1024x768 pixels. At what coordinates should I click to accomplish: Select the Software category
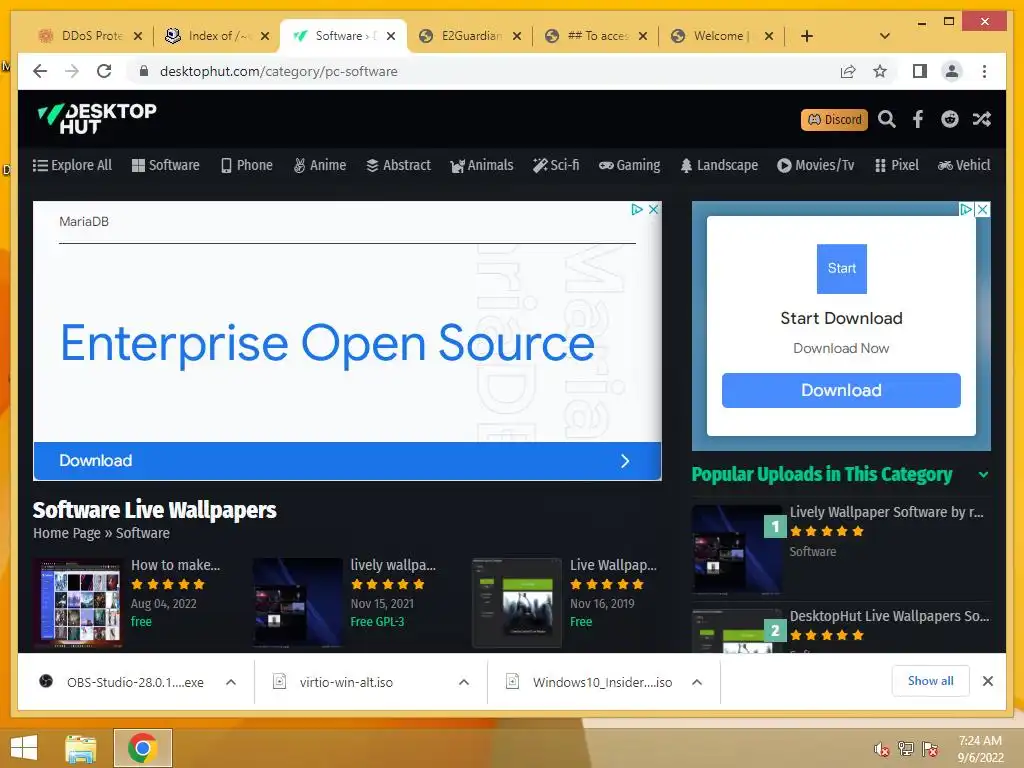point(166,165)
